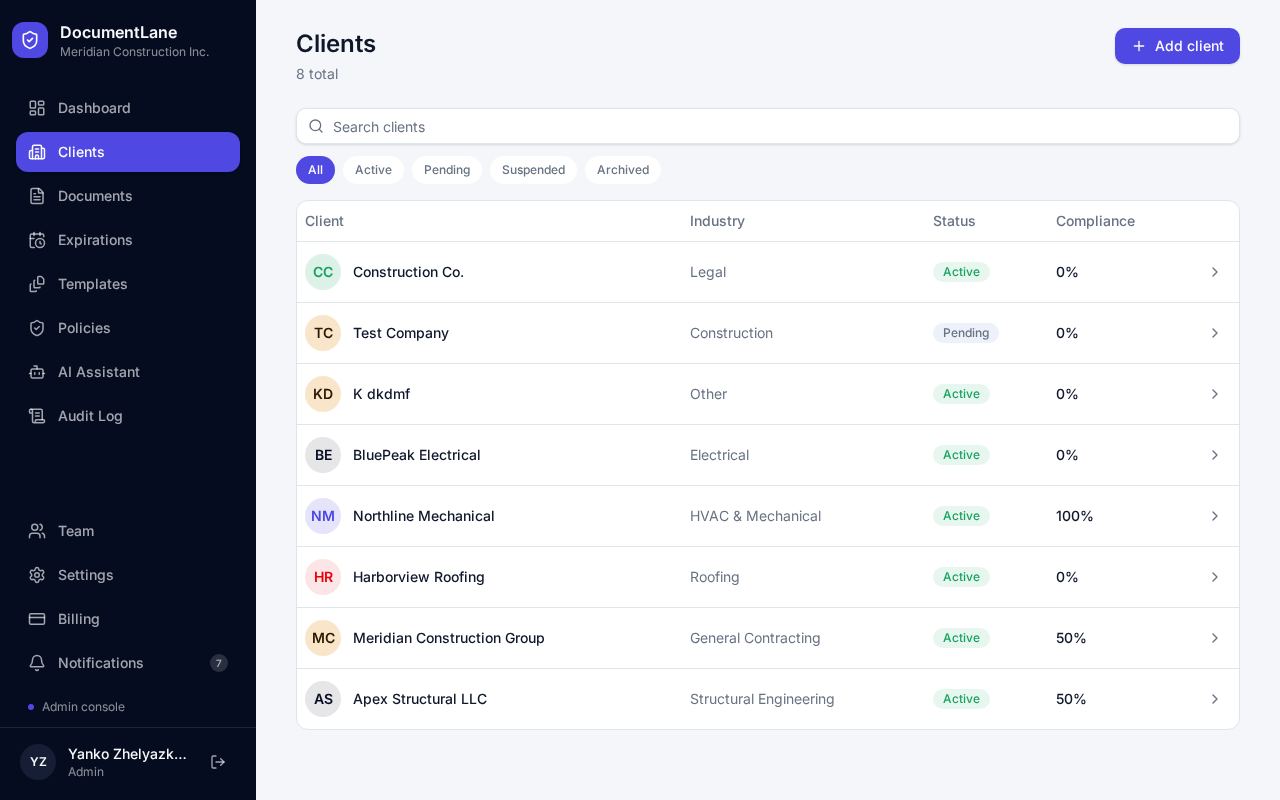This screenshot has width=1280, height=800.
Task: Show Archived clients
Action: click(623, 170)
